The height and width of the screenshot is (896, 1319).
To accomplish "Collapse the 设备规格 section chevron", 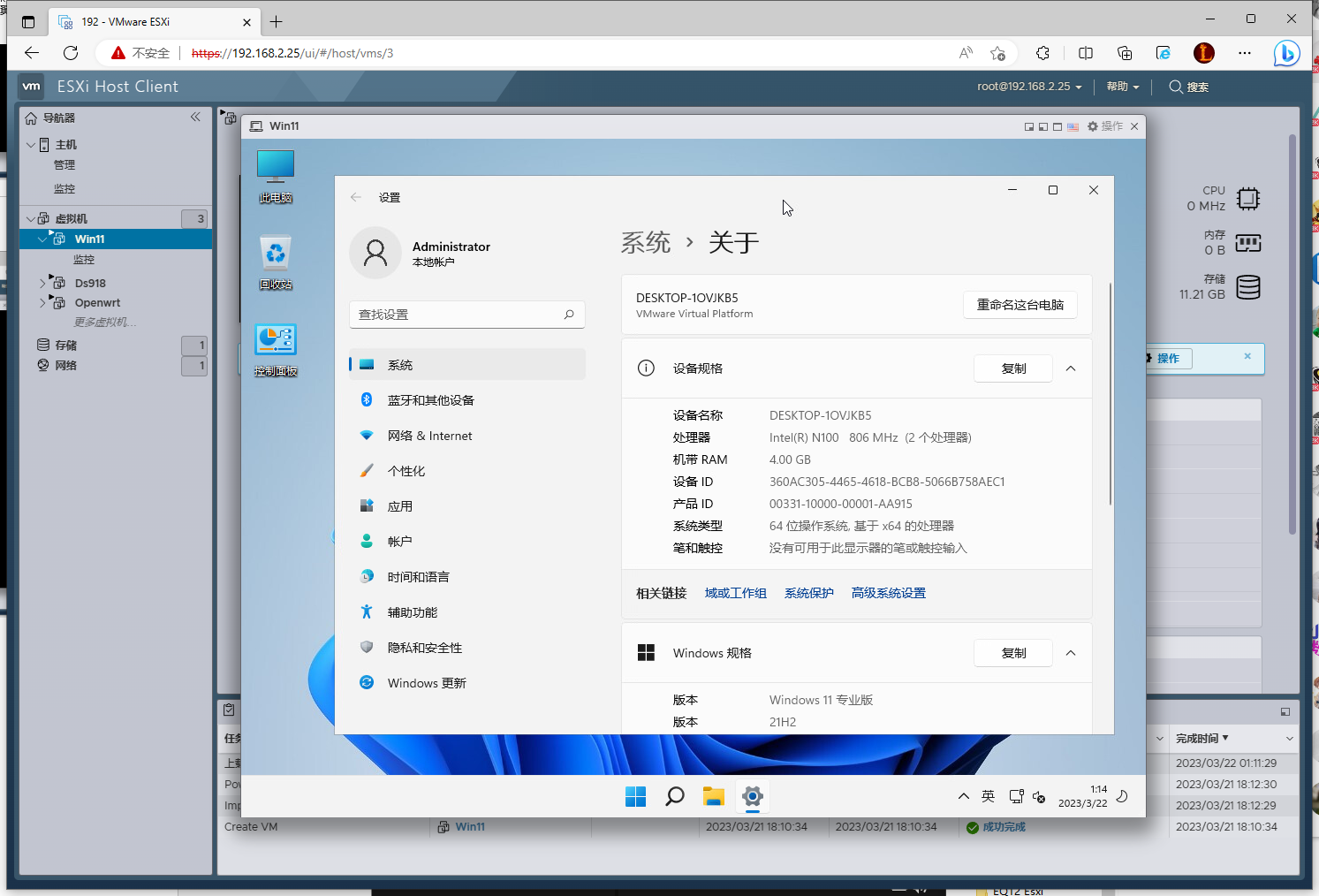I will tap(1071, 368).
